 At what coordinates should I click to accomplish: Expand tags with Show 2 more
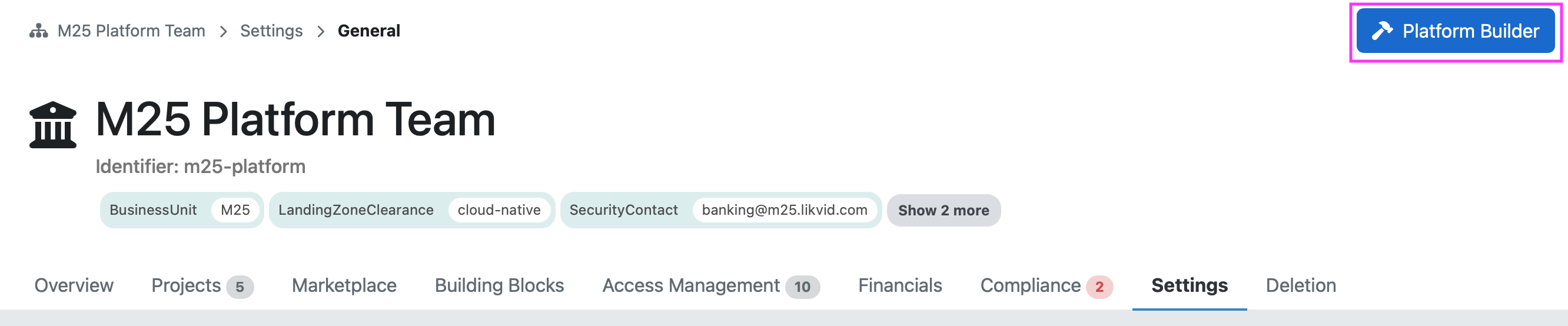(x=944, y=211)
